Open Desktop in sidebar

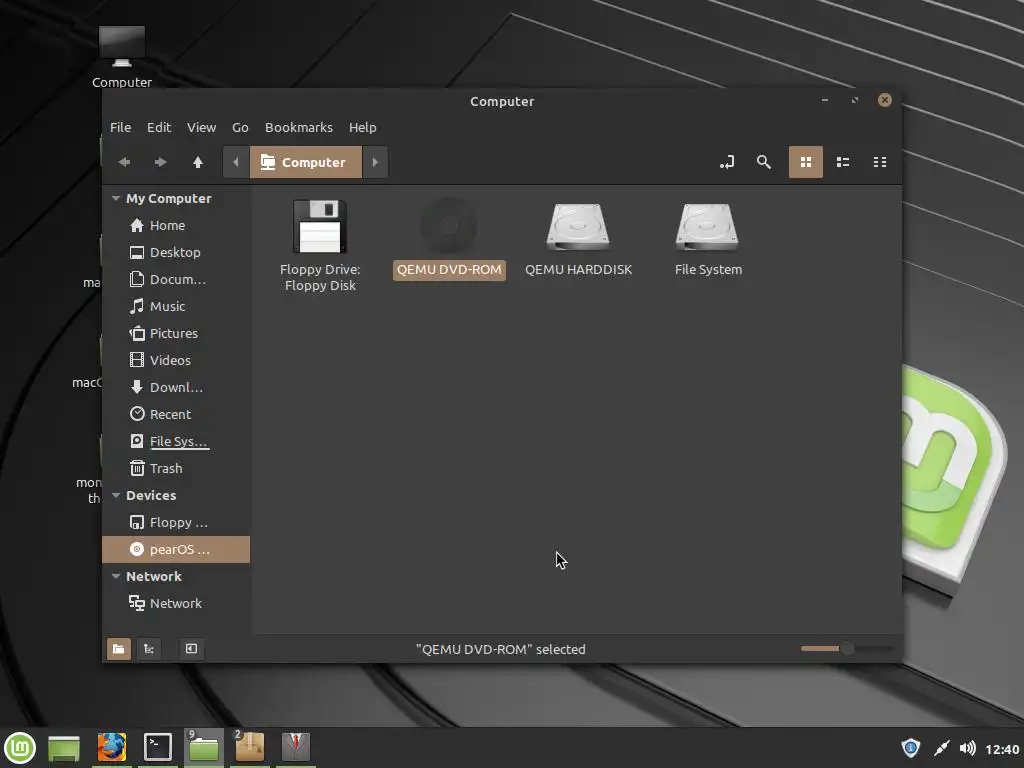click(x=176, y=252)
